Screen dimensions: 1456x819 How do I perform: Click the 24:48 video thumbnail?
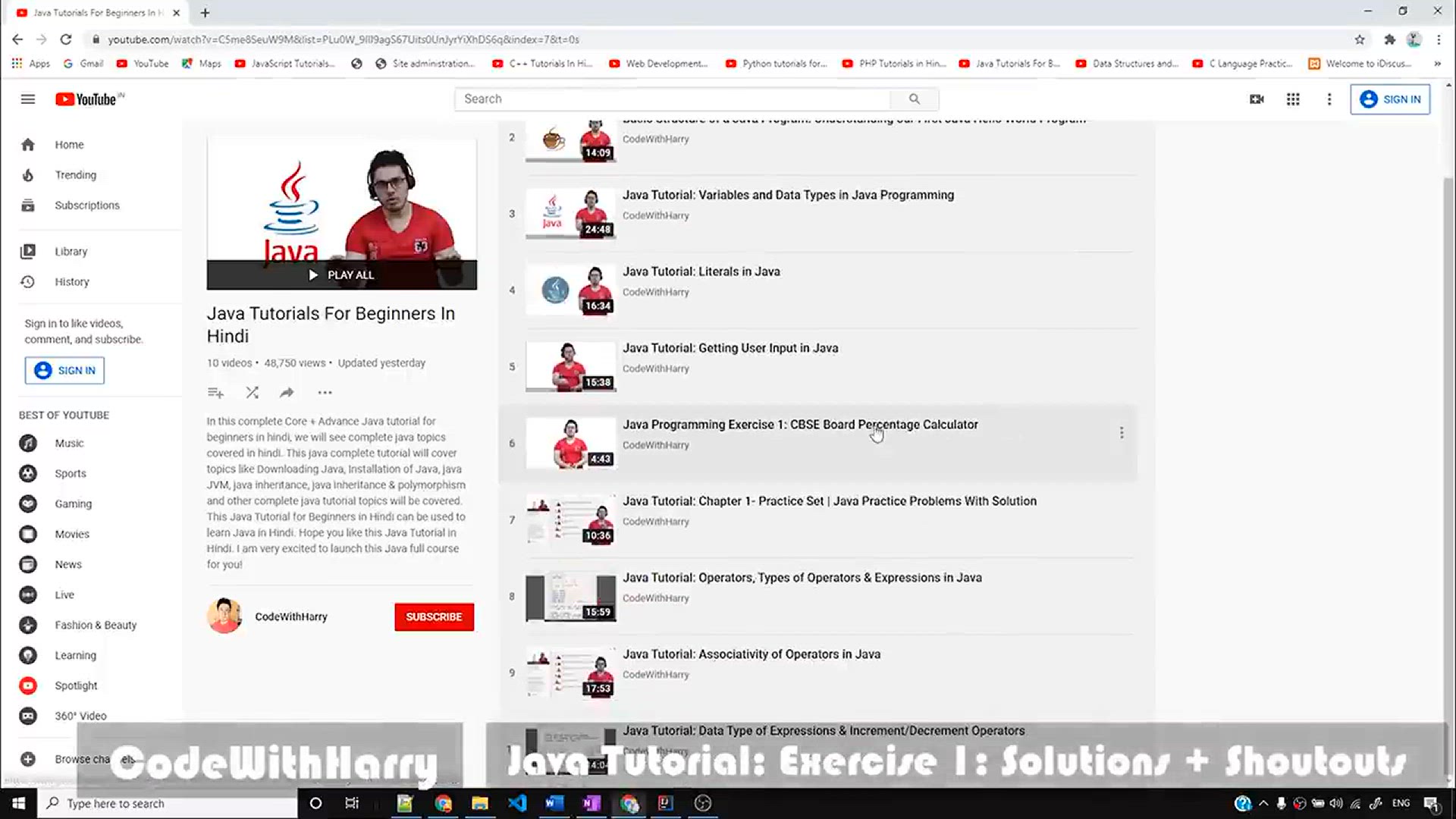coord(571,215)
